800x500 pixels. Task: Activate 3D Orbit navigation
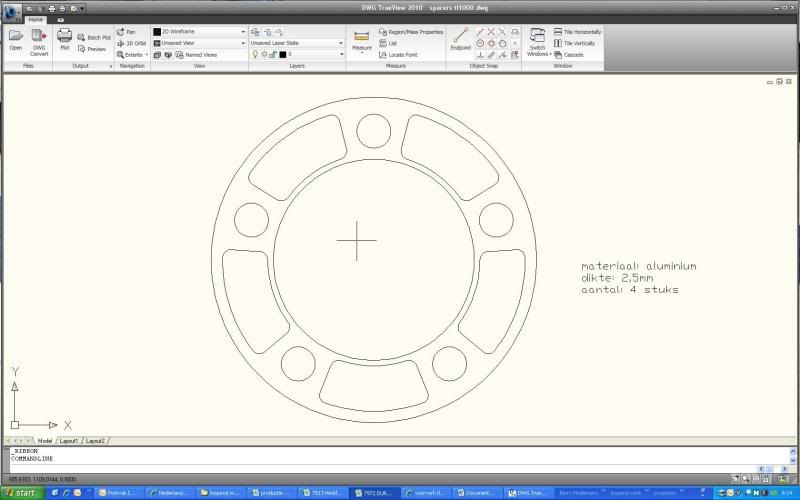(x=132, y=43)
